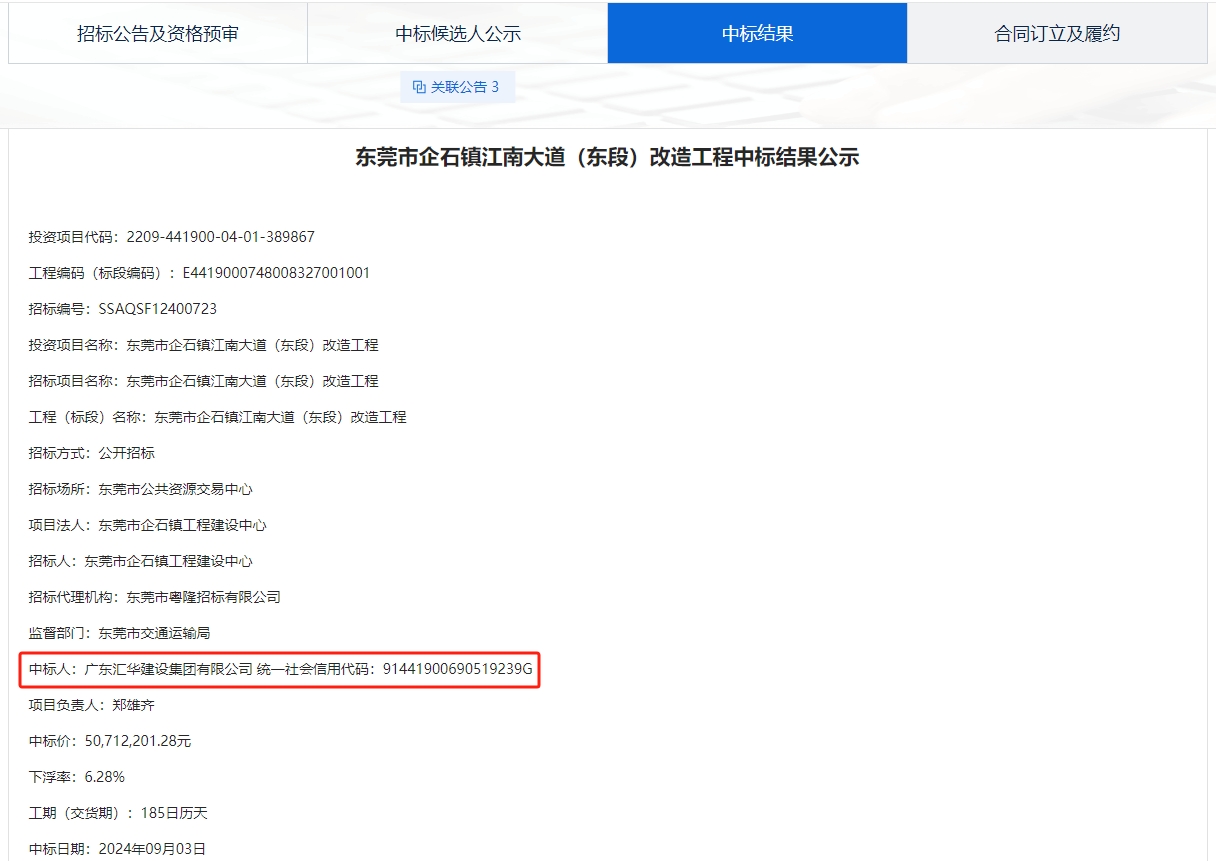Screen dimensions: 1216x861
Task: Click the 招标方式 公开招标 line
Action: [92, 453]
